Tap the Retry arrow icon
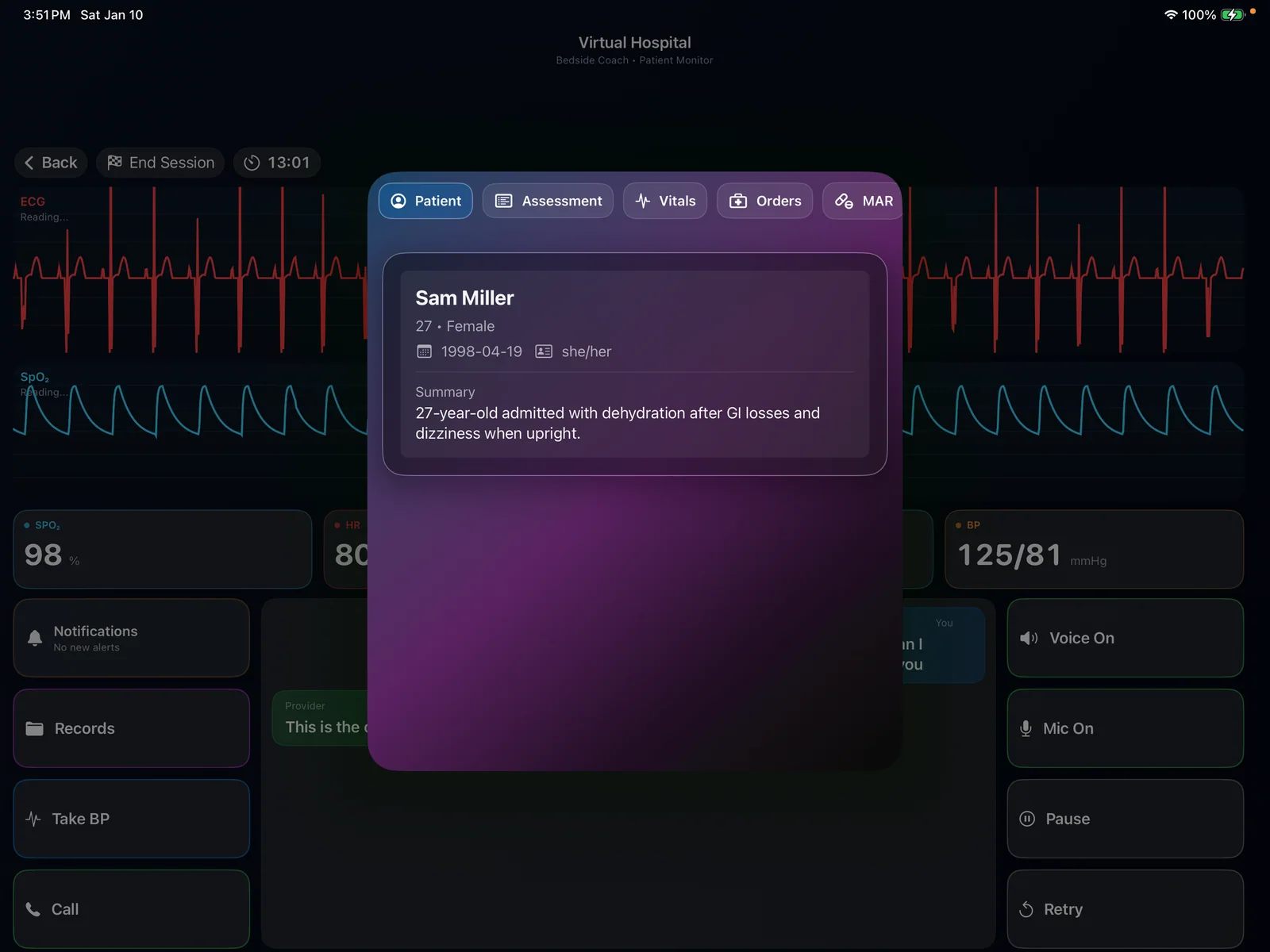The width and height of the screenshot is (1270, 952). coord(1026,909)
